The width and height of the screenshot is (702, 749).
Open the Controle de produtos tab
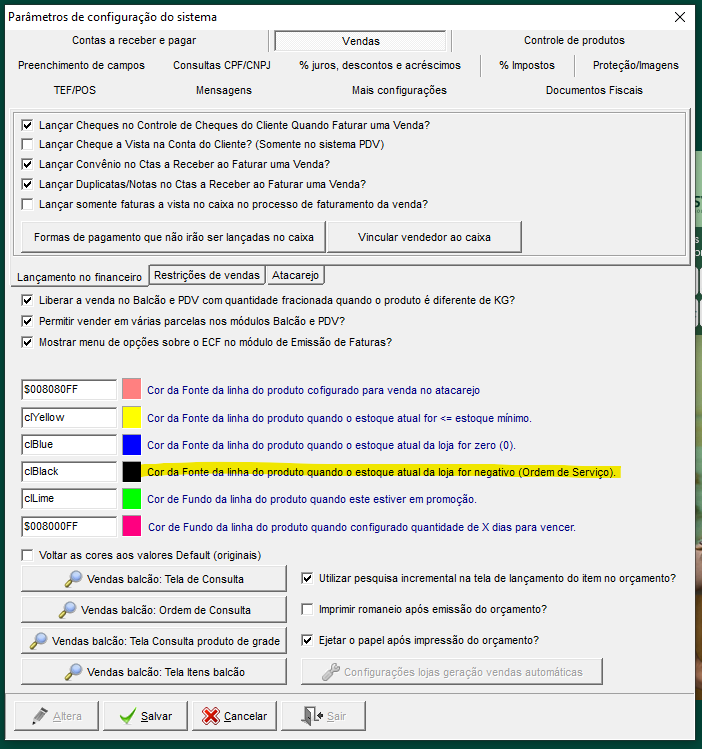point(574,41)
